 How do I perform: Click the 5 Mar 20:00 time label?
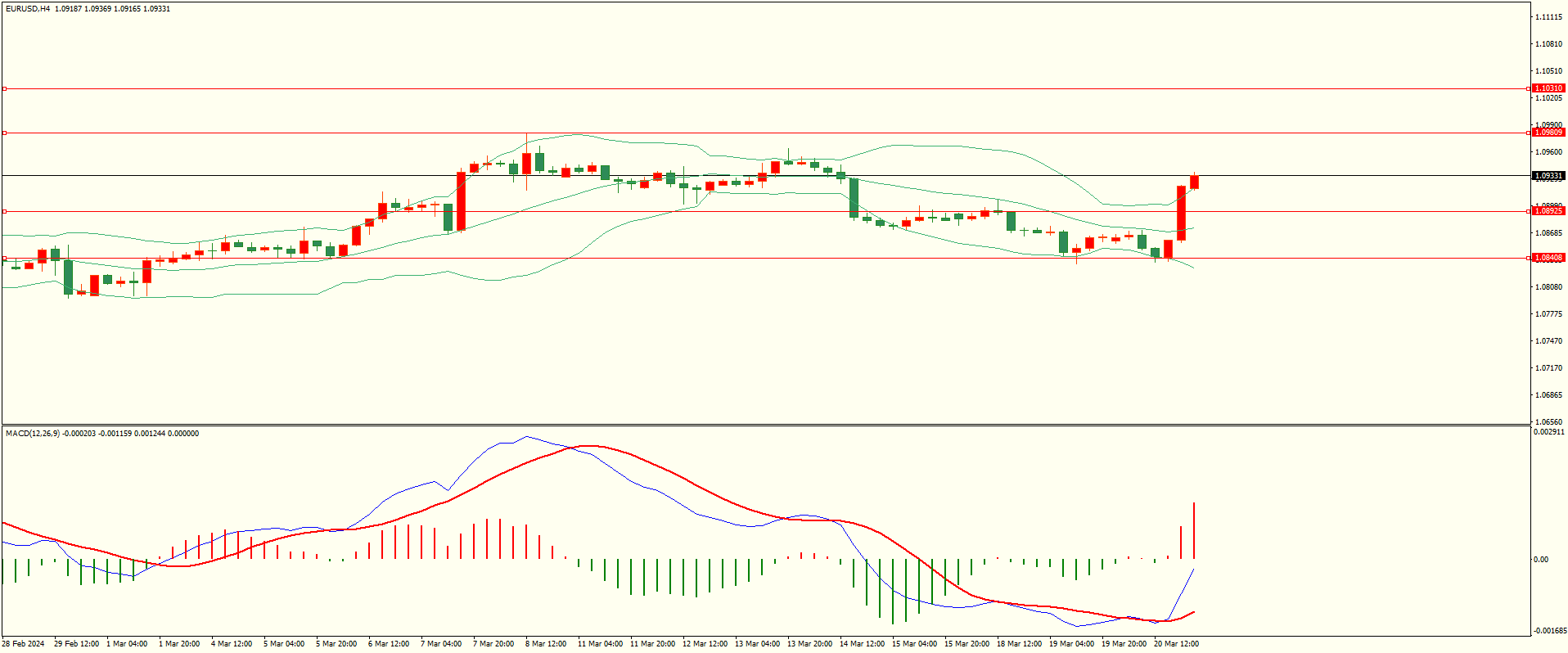tap(336, 644)
